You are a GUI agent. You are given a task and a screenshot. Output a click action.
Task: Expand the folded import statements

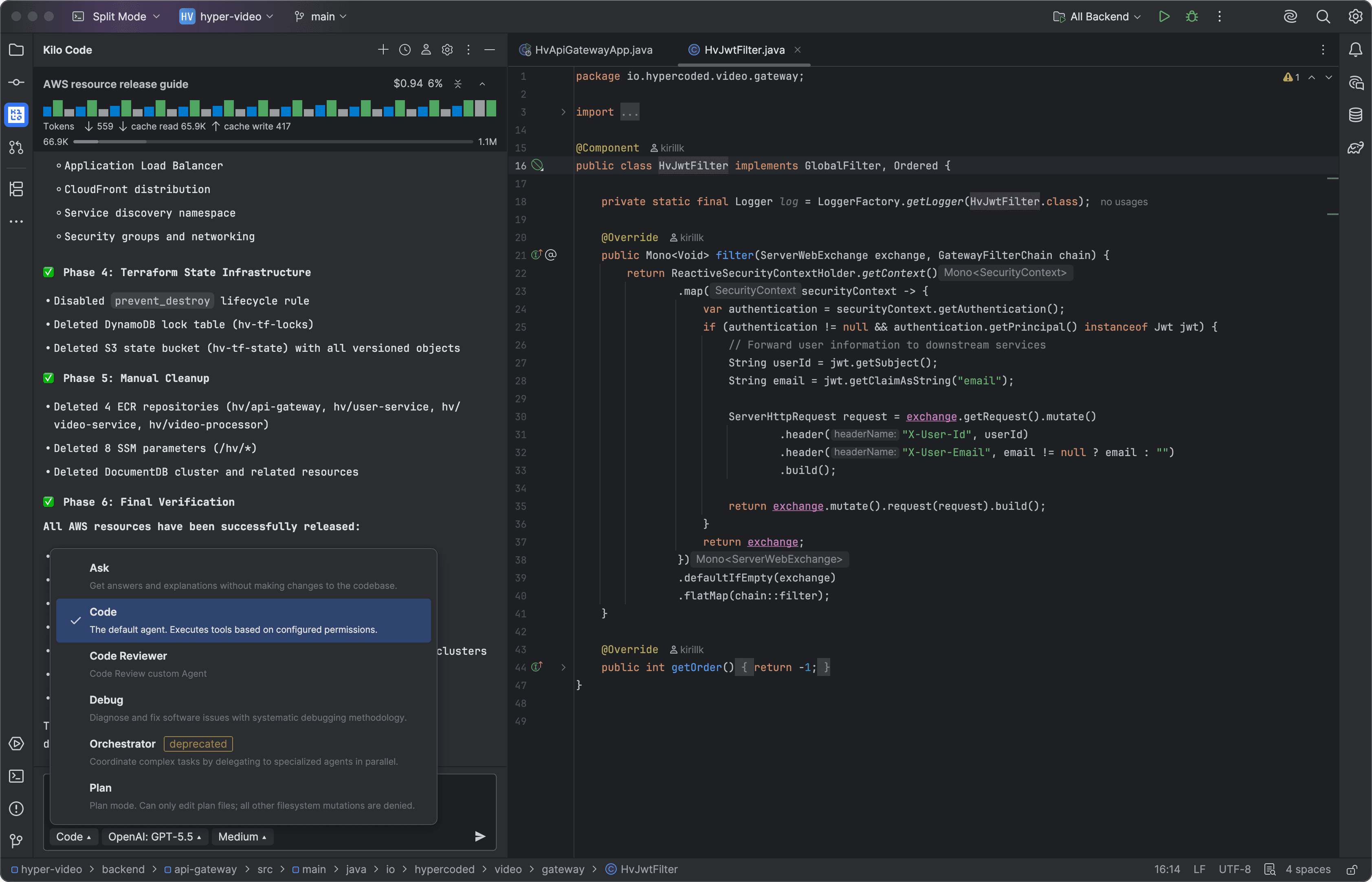(563, 112)
